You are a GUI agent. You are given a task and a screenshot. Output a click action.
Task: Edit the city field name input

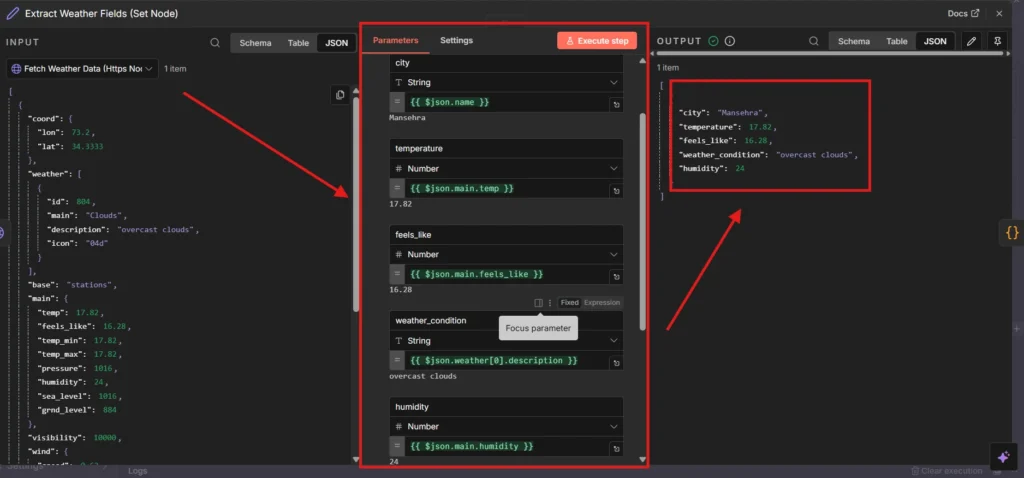[506, 63]
